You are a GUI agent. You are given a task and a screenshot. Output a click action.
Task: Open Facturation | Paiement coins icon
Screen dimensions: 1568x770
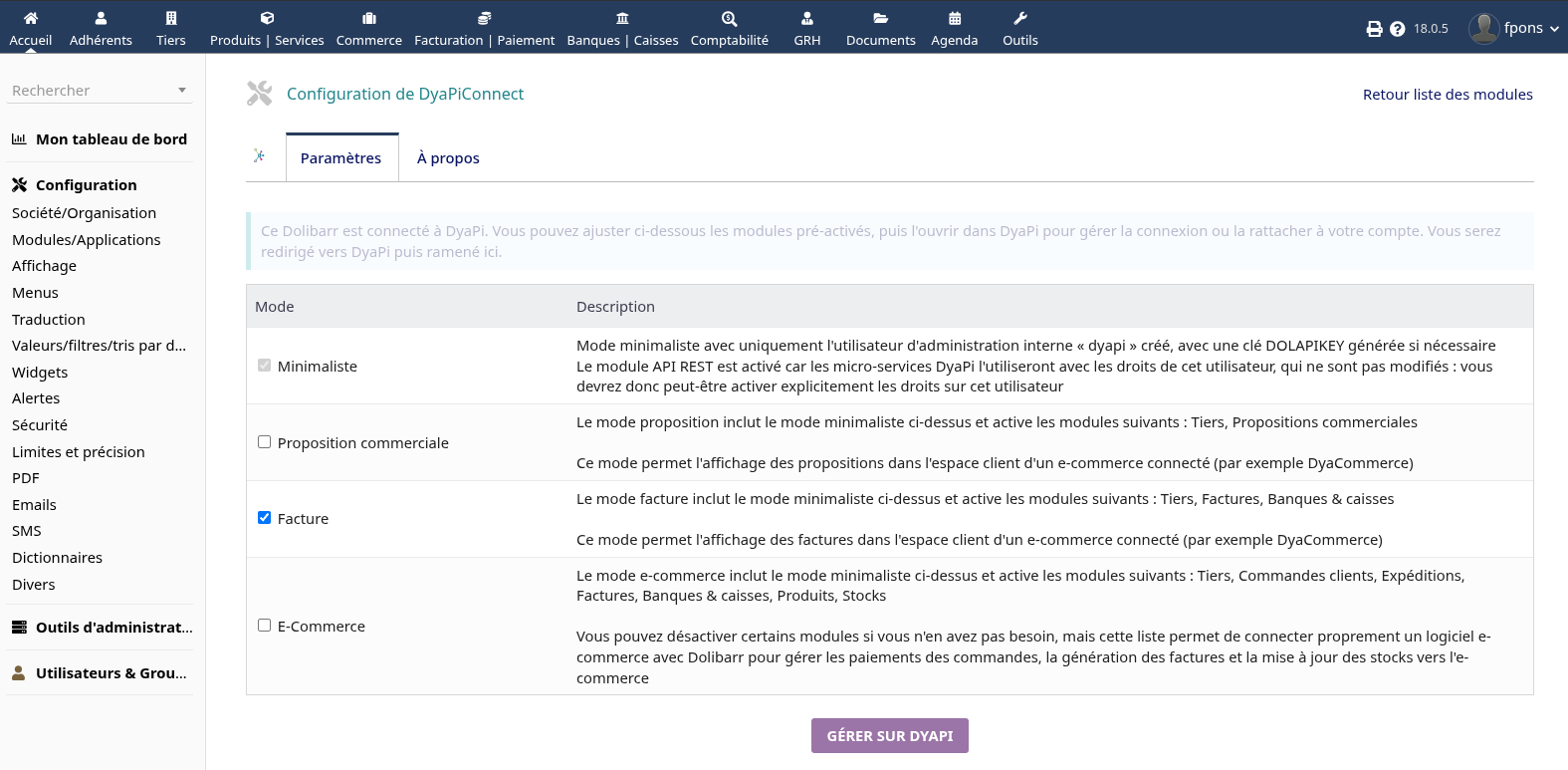(485, 18)
